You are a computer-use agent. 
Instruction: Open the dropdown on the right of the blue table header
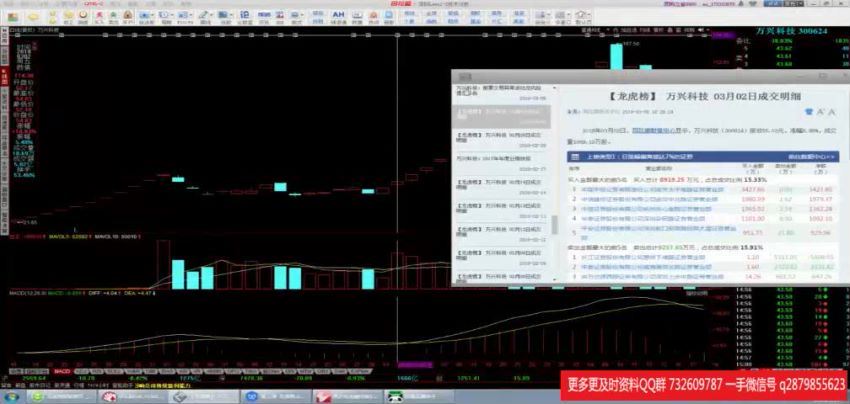click(x=810, y=157)
